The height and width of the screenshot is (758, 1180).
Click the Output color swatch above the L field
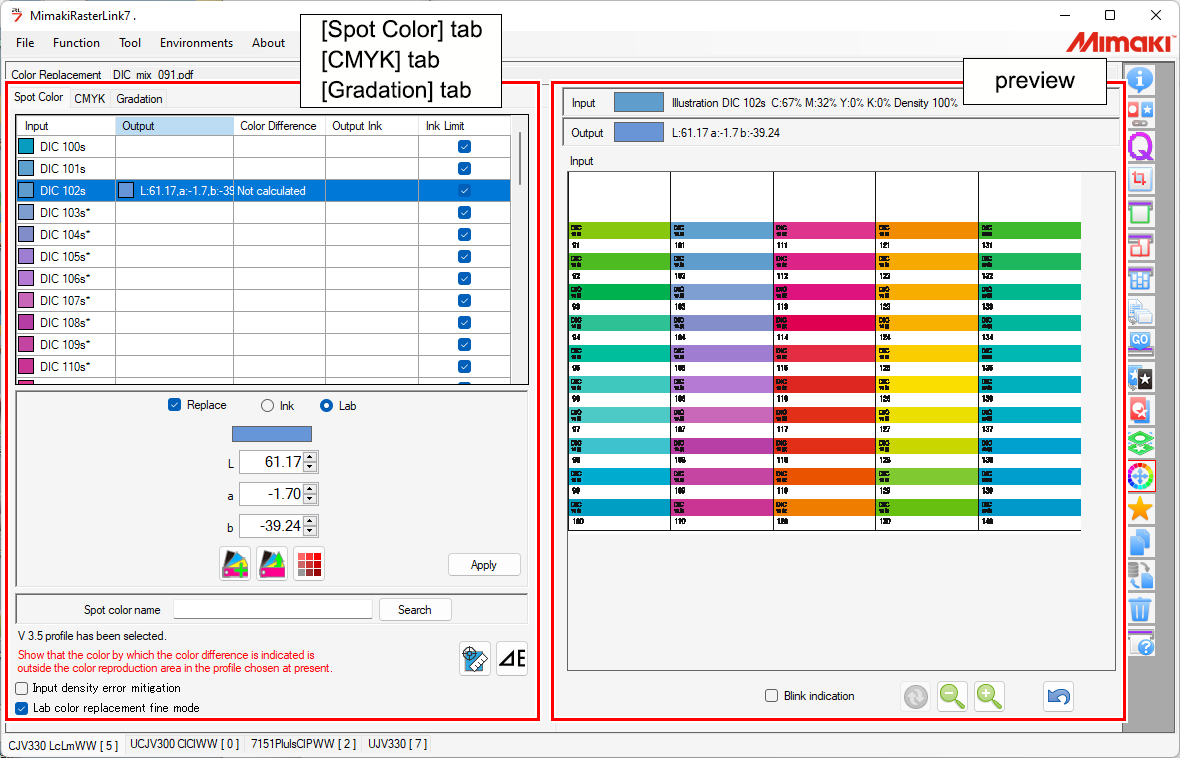tap(271, 433)
